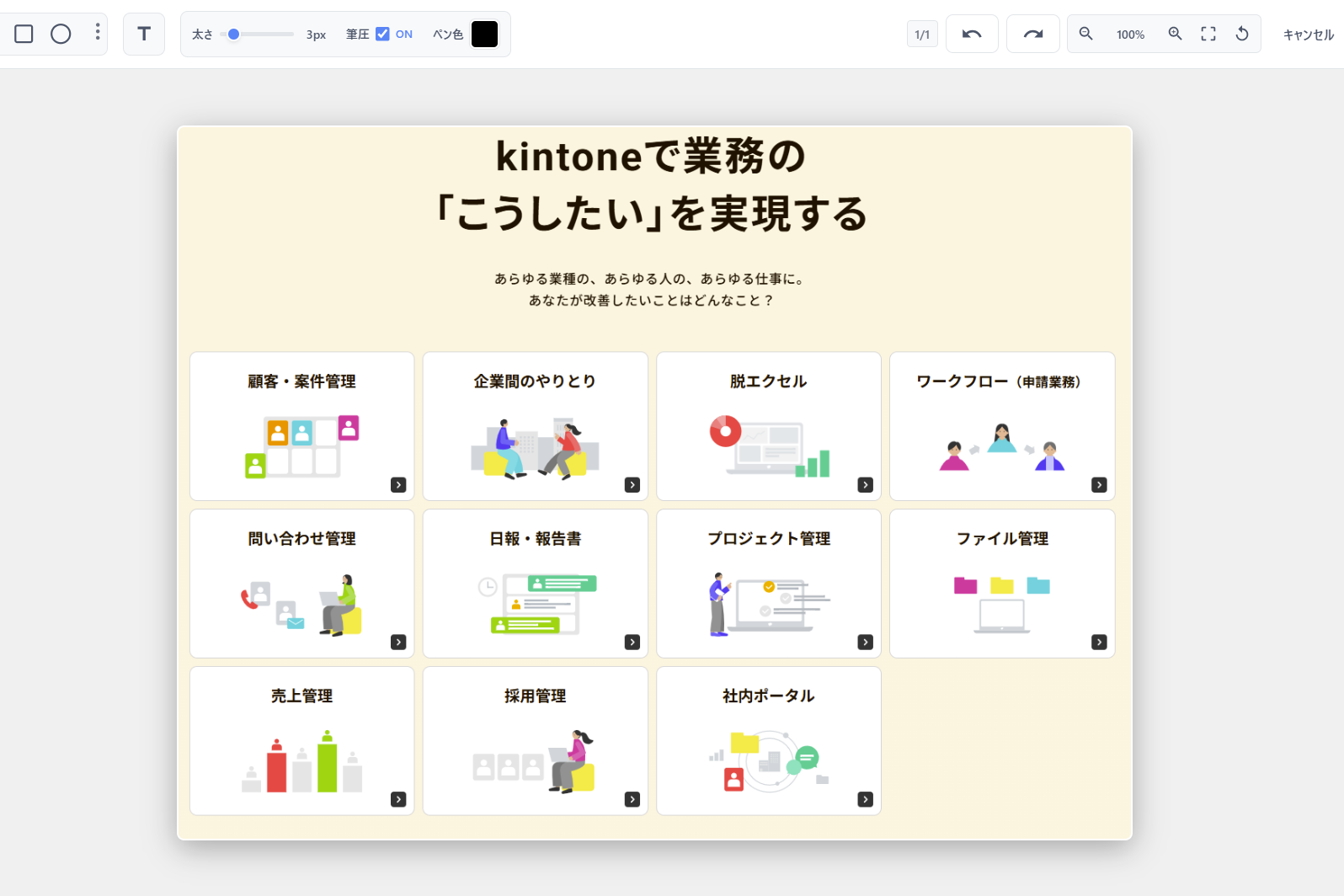Click the 顧客・案件管理 card title
The image size is (1344, 896).
(301, 381)
